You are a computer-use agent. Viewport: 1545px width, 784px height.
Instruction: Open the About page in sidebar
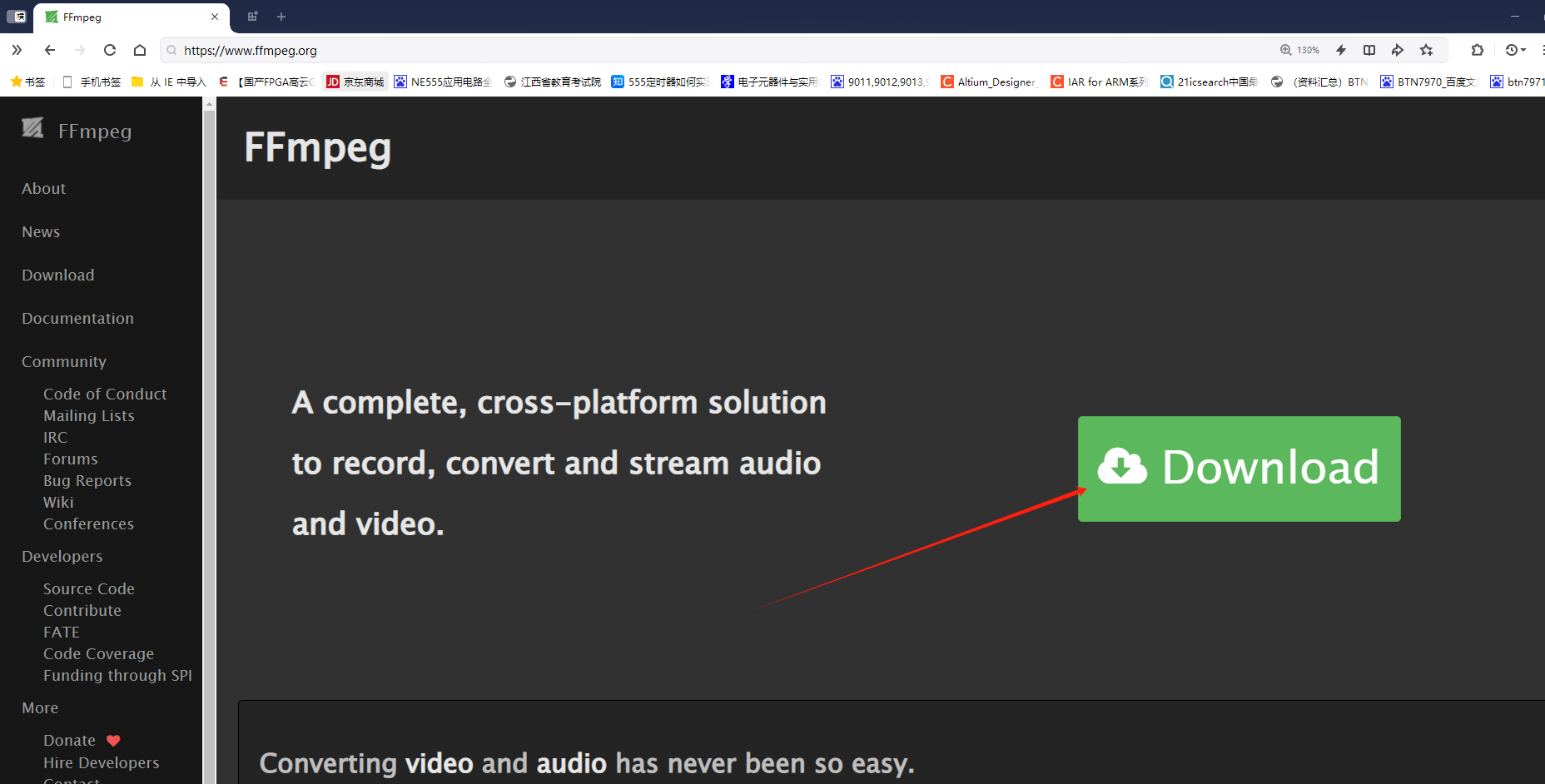43,189
